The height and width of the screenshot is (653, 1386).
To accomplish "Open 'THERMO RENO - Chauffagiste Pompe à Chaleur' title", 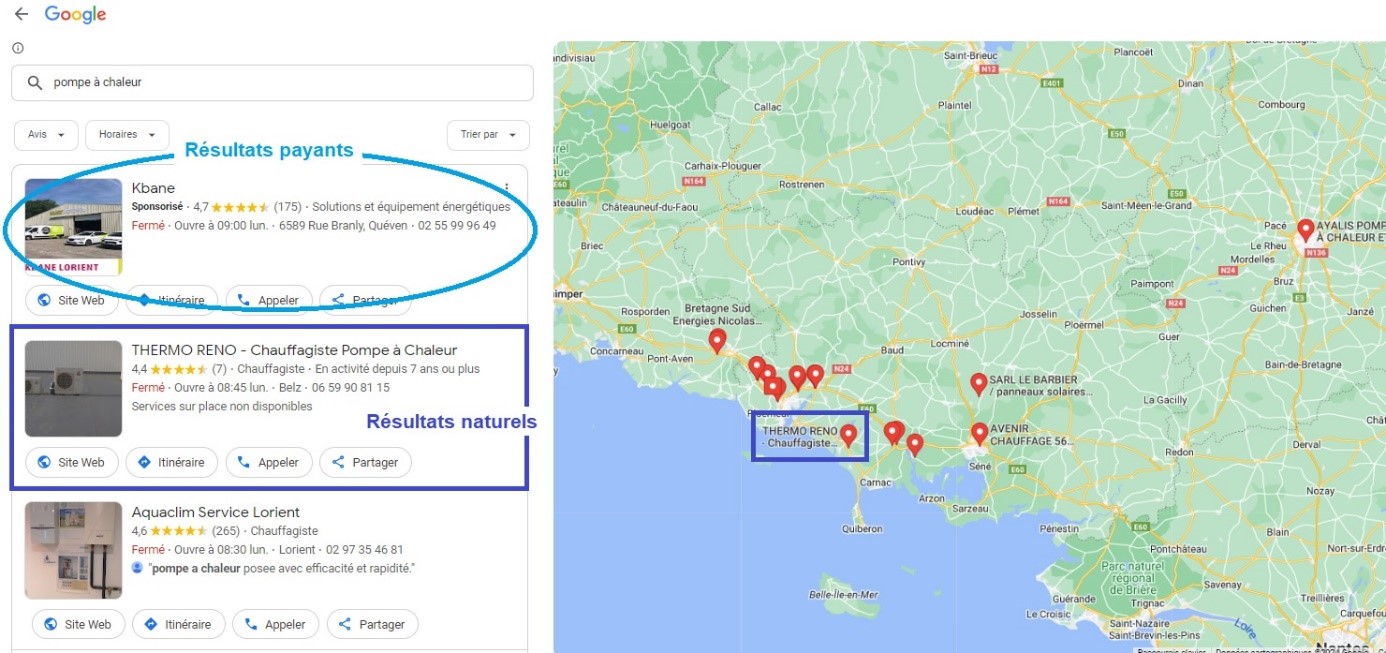I will coord(294,350).
